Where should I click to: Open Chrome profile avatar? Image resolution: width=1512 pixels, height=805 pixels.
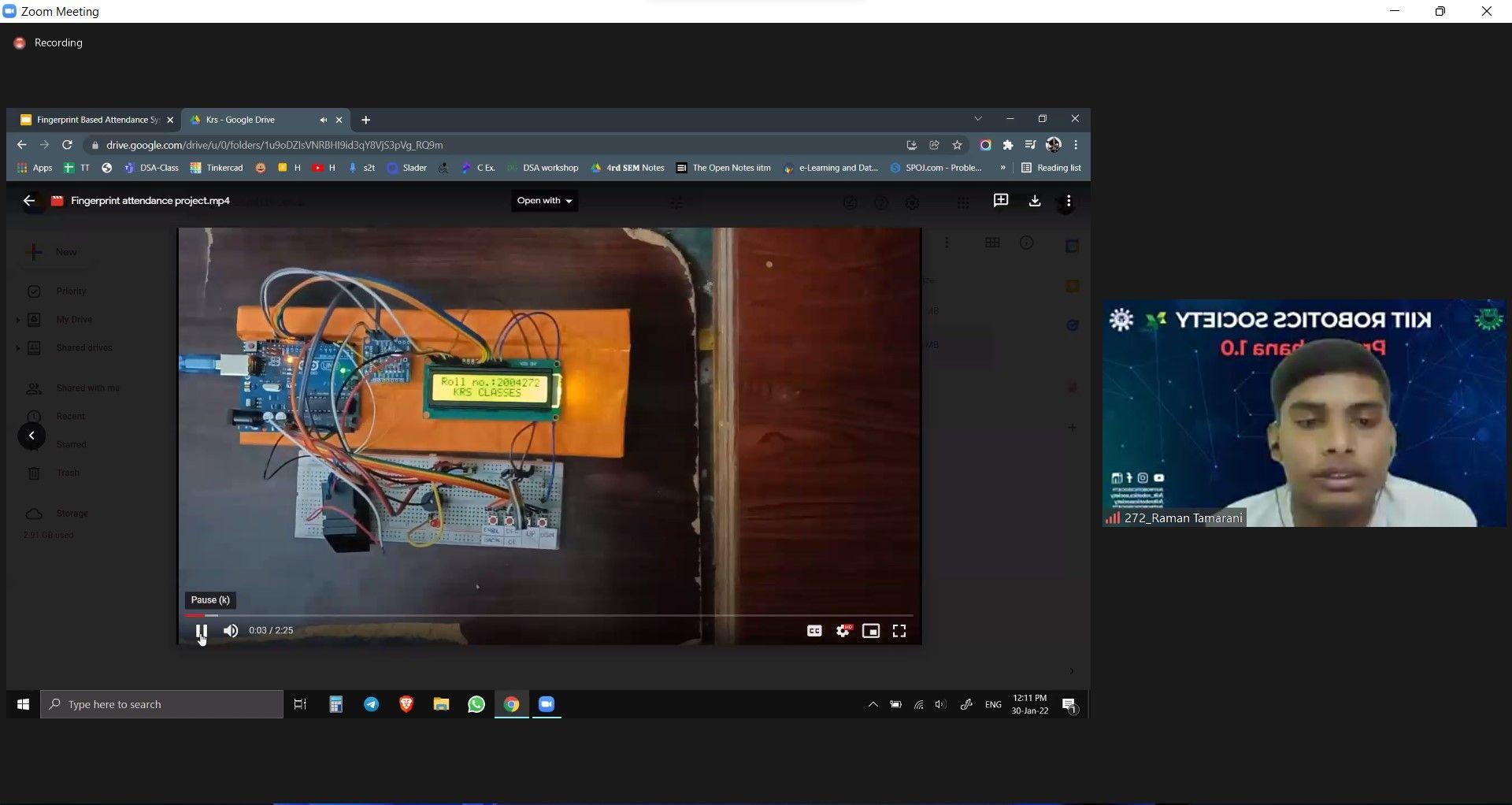[1054, 145]
